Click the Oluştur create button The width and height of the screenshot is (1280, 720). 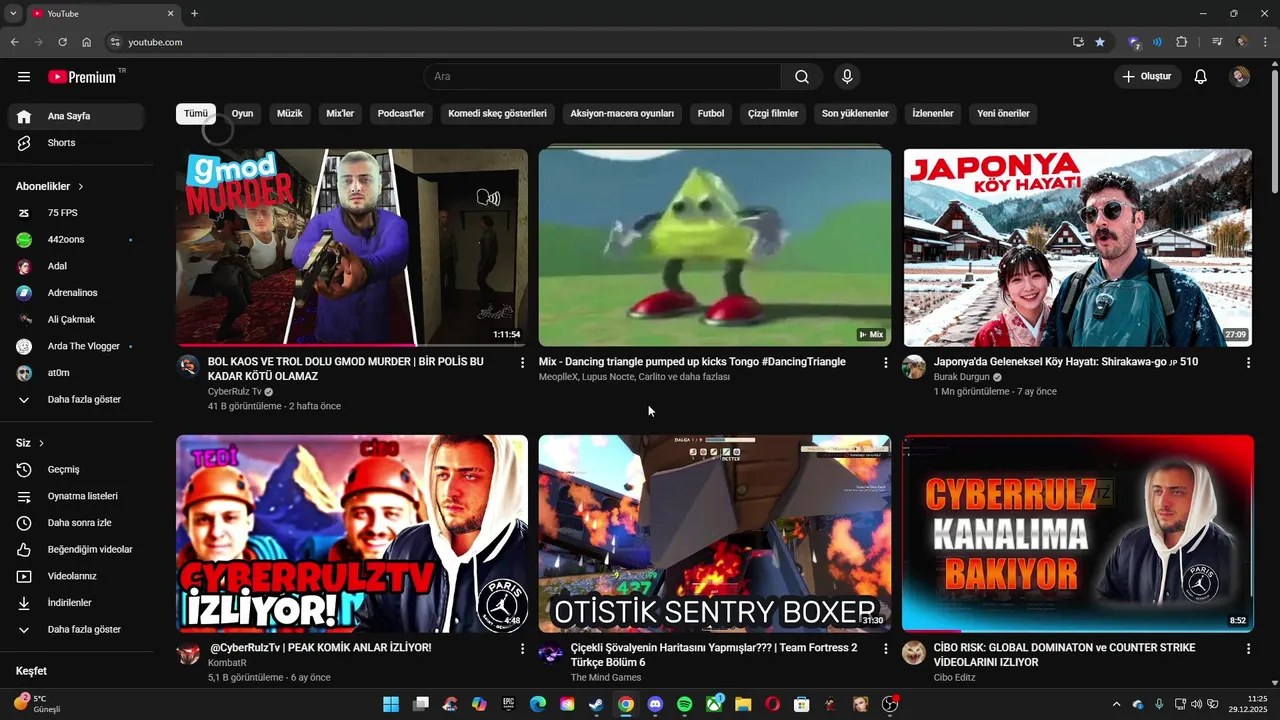click(1148, 77)
